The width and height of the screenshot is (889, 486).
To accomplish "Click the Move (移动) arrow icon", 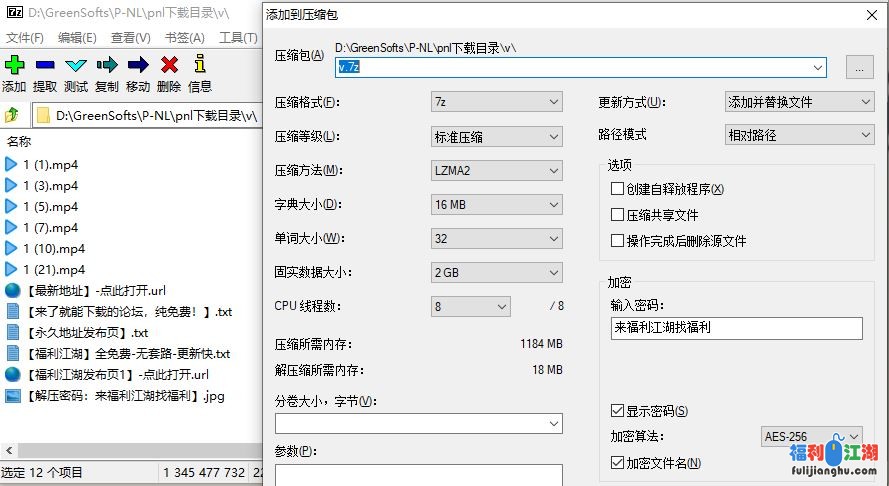I will [138, 65].
